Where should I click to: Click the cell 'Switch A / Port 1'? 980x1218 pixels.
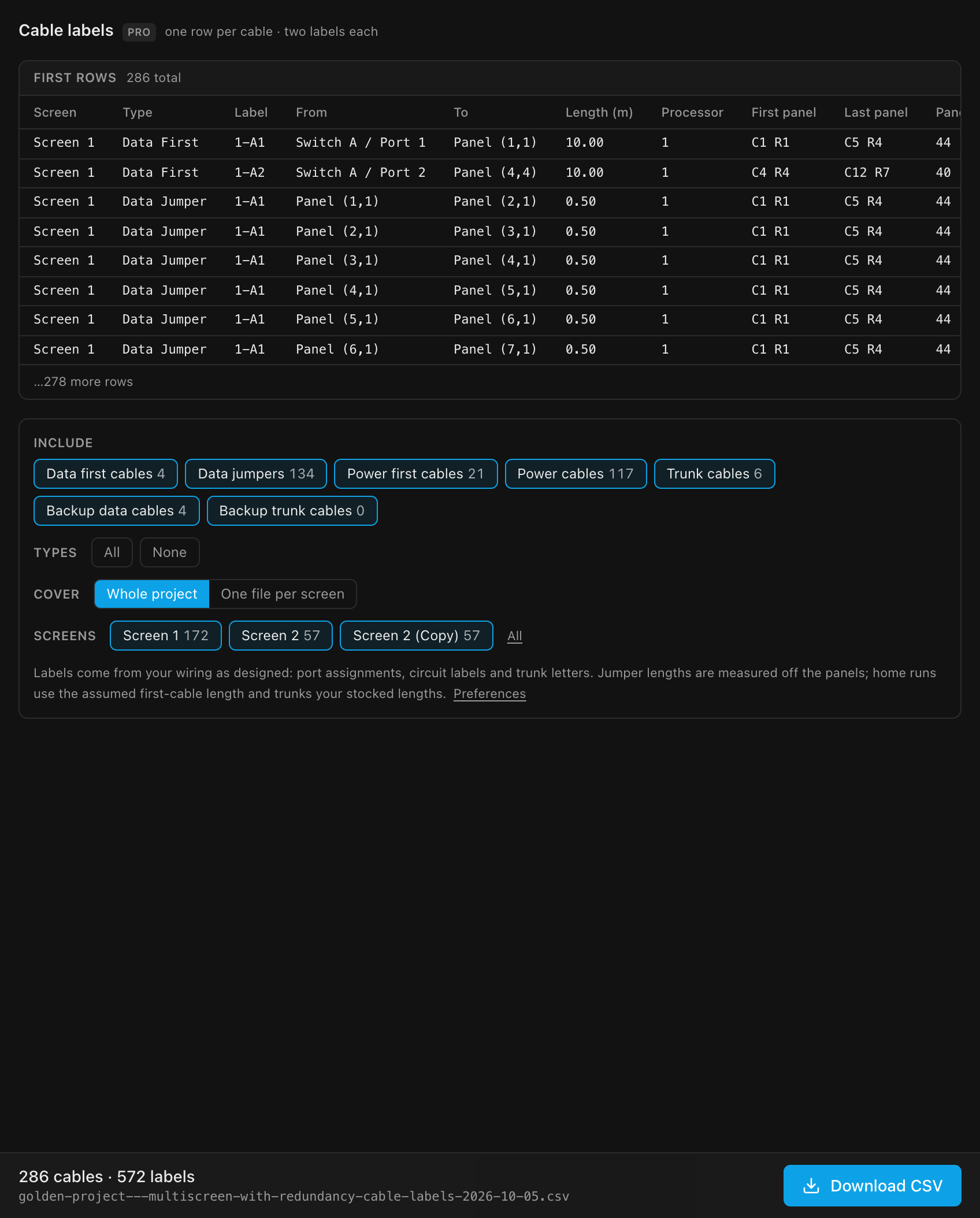tap(361, 143)
